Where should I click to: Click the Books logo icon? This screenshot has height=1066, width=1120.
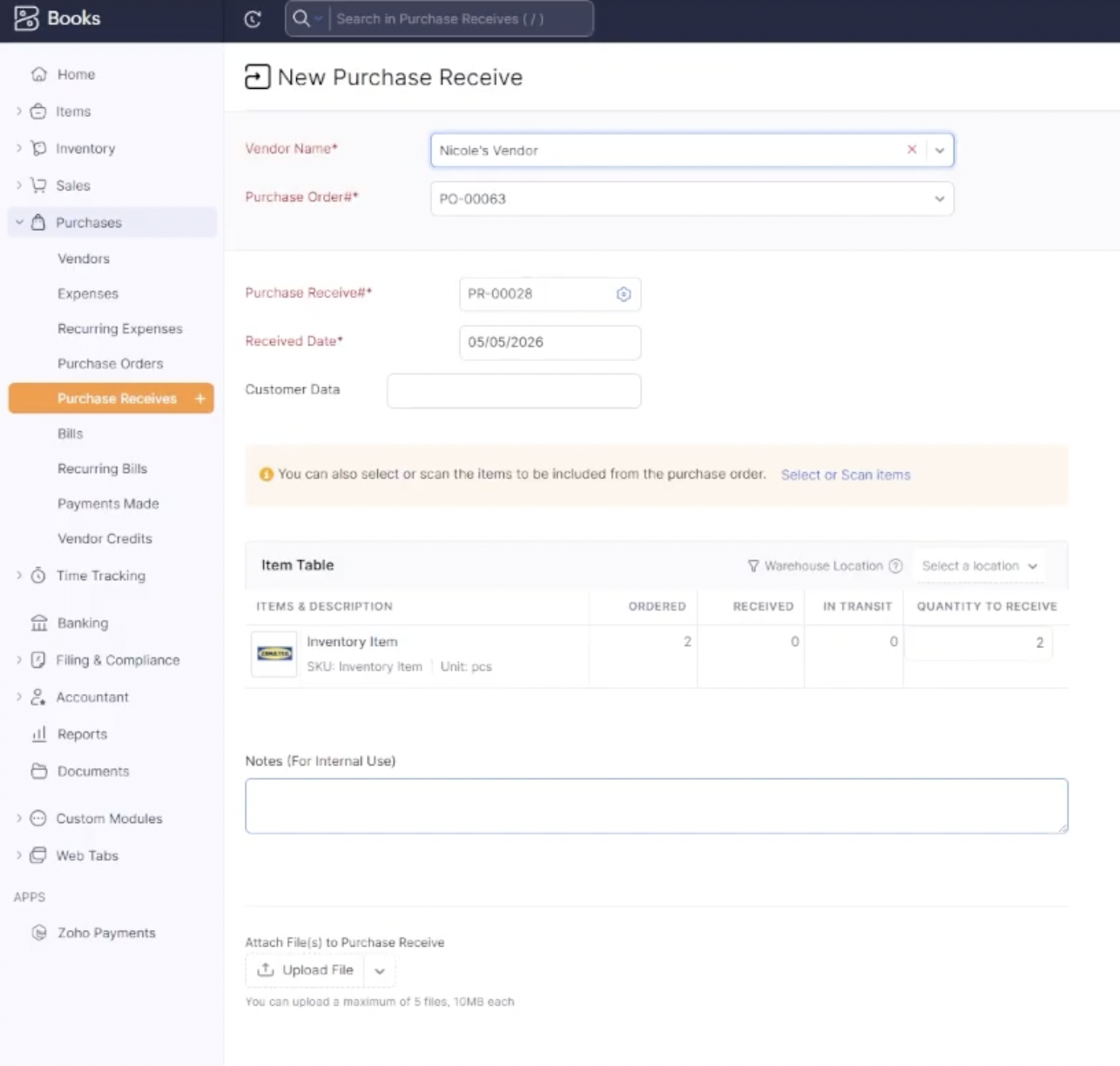[x=26, y=18]
